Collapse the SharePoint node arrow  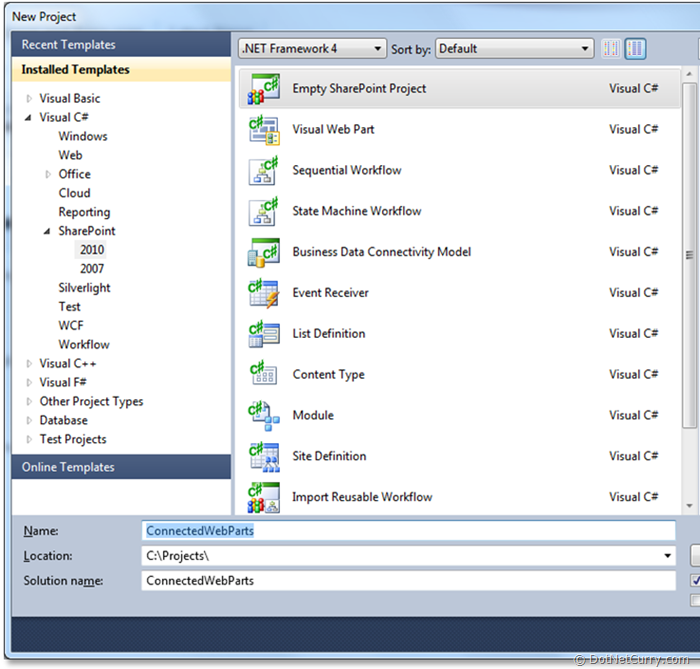pos(47,231)
